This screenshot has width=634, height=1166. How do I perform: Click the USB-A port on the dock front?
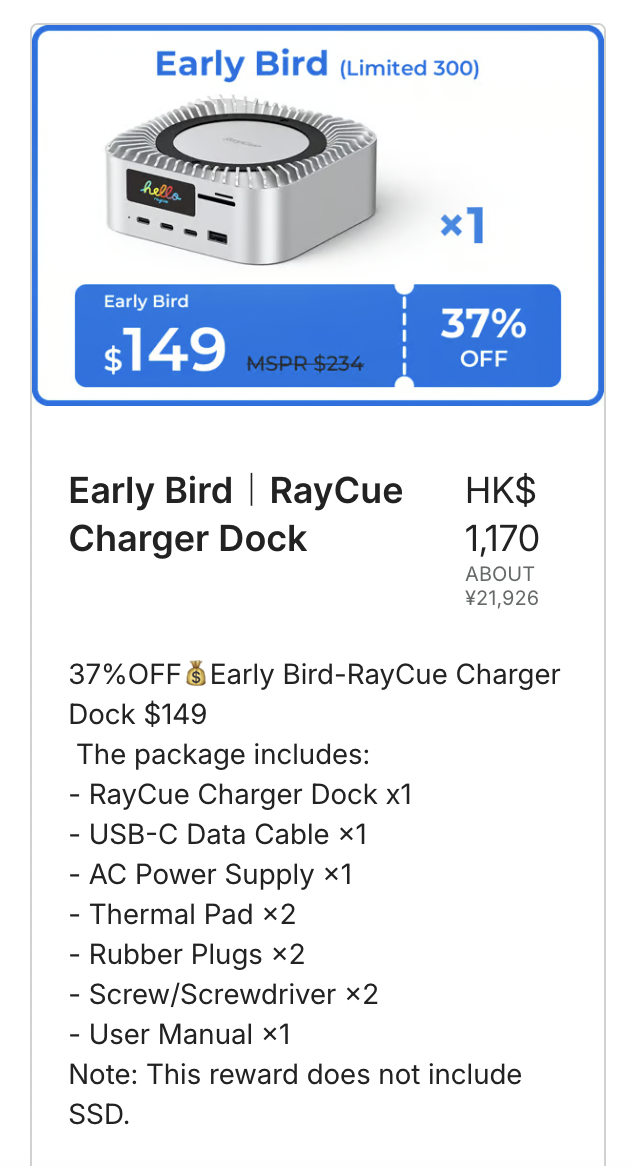(218, 239)
